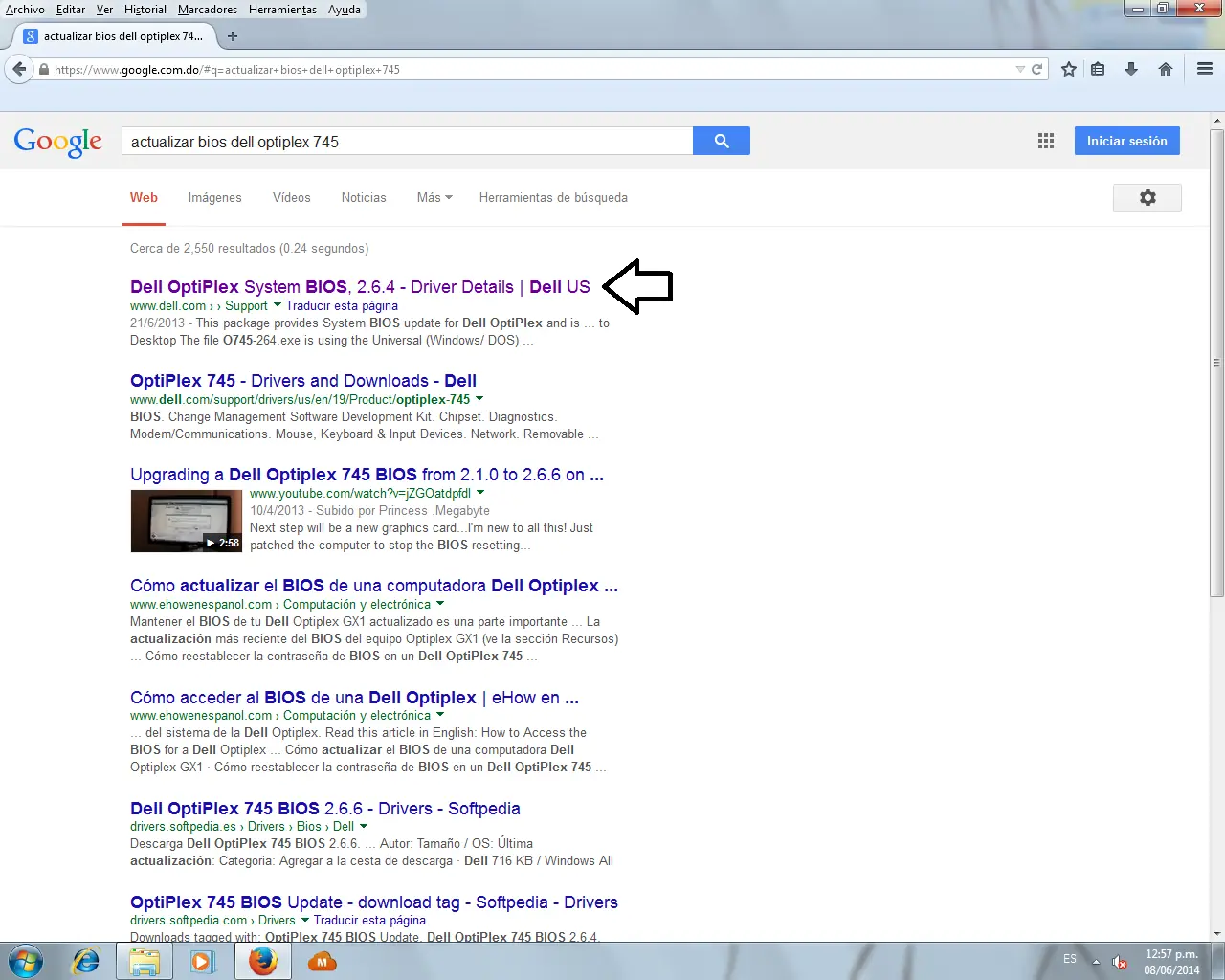Open the Editar menu
Screen dimensions: 1225x980
(71, 10)
